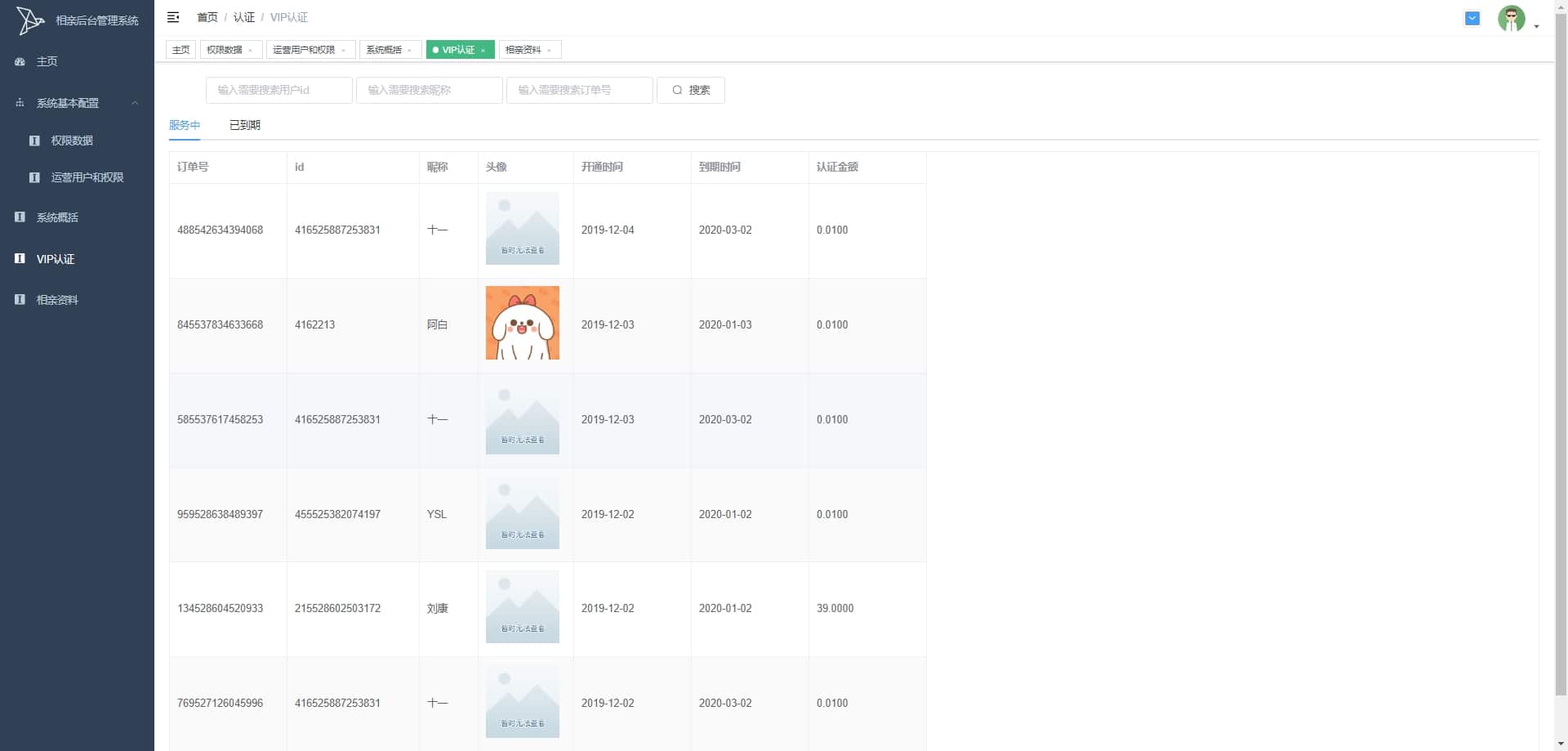The width and height of the screenshot is (1568, 751).
Task: Close the VIP认证 page tab
Action: point(483,51)
